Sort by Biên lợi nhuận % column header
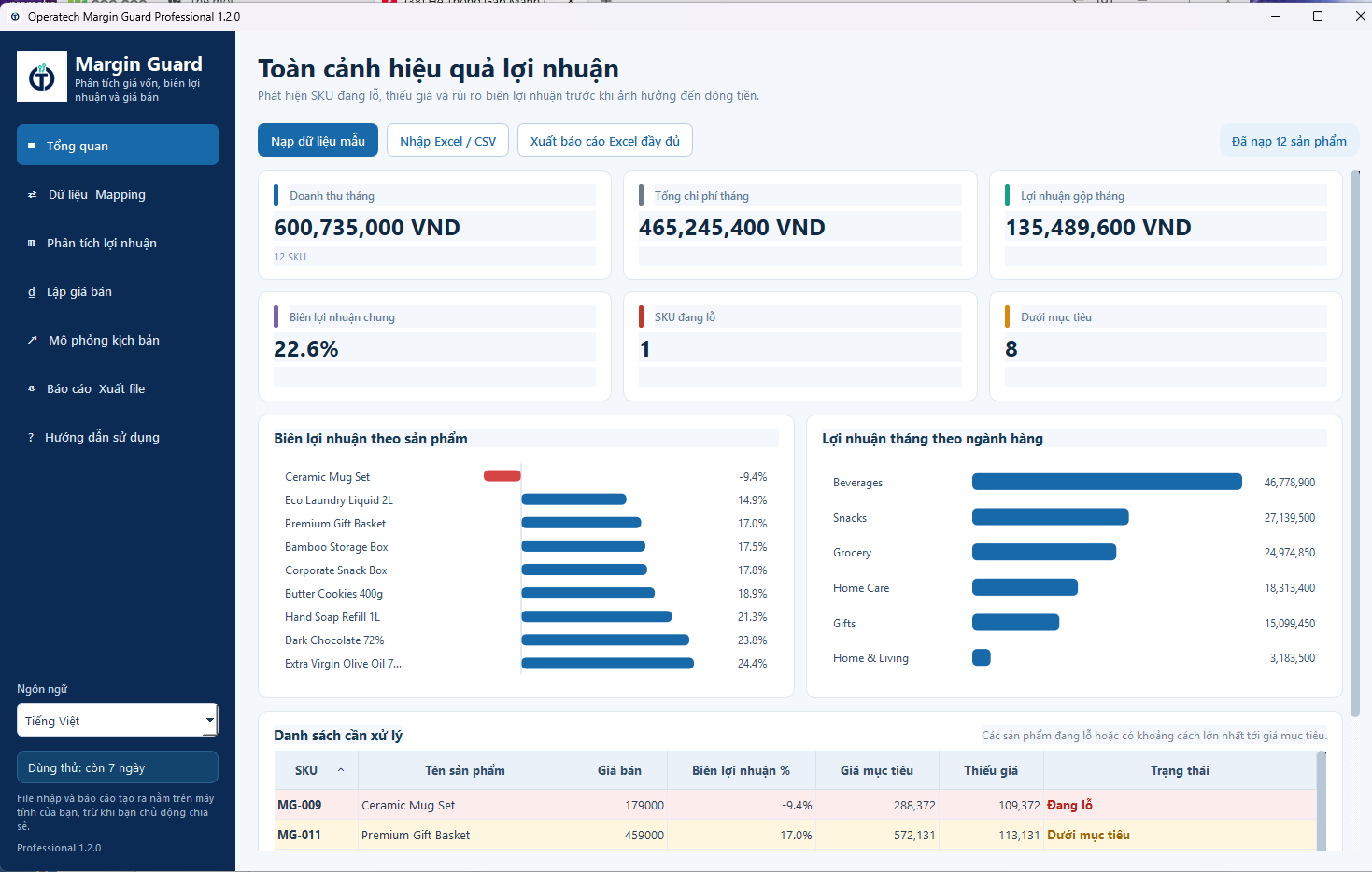This screenshot has width=1372, height=872. (742, 770)
